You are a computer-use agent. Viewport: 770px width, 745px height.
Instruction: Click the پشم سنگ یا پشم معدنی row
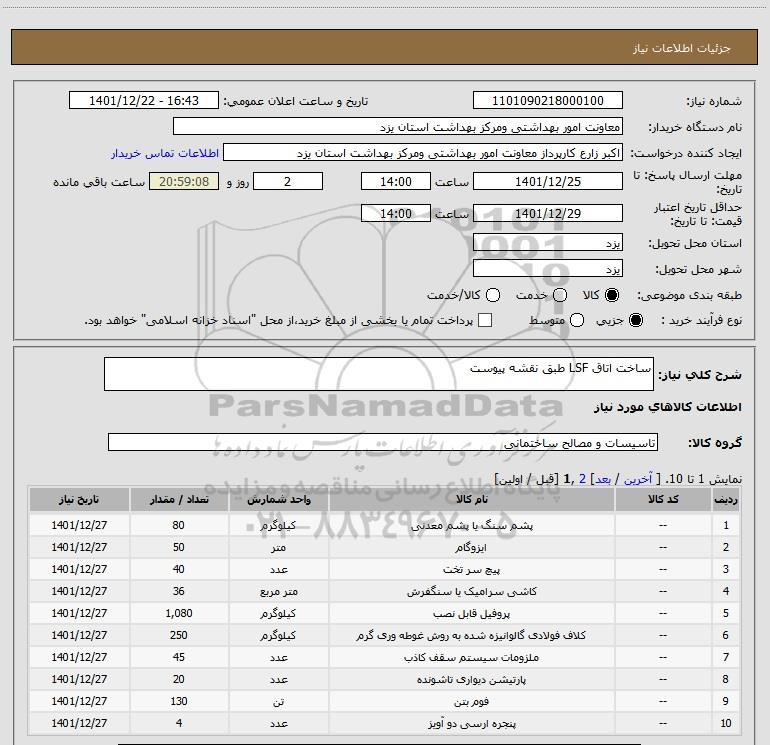click(x=384, y=525)
